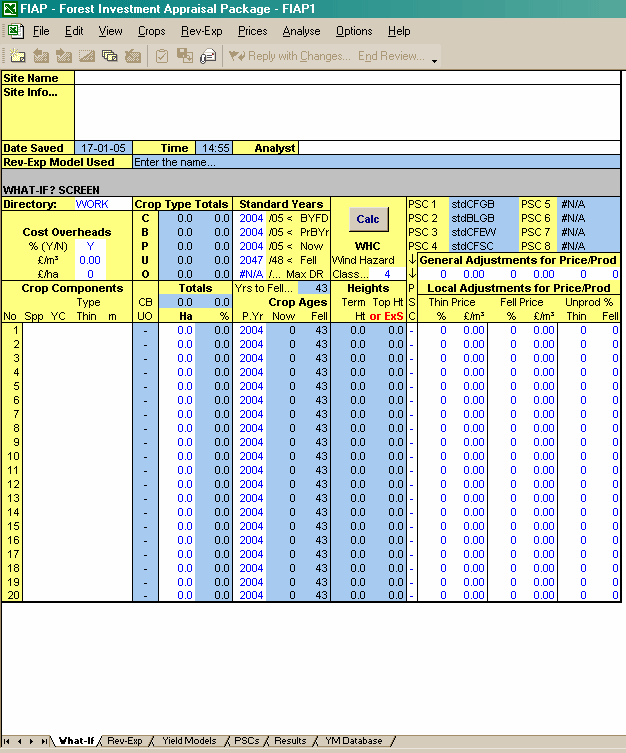
Task: Go to the first sheet tab arrow
Action: point(8,741)
